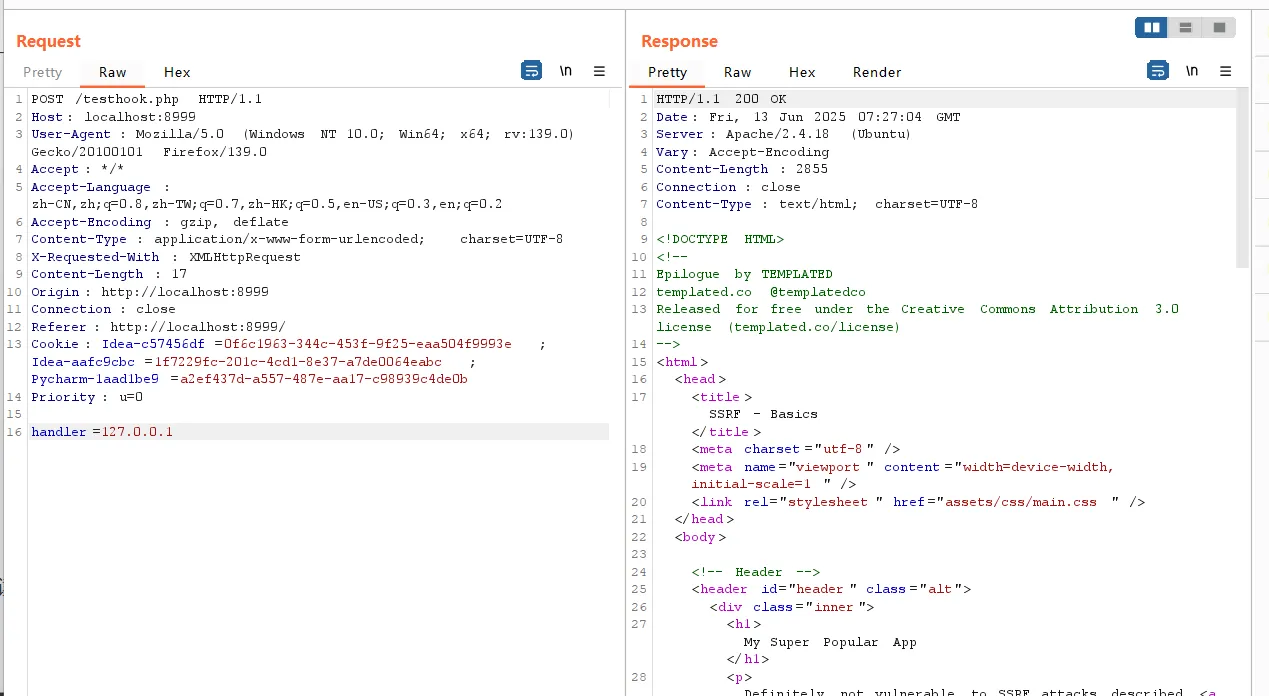Screen dimensions: 1269x696
Task: Select the Request Raw tab
Action: point(113,72)
